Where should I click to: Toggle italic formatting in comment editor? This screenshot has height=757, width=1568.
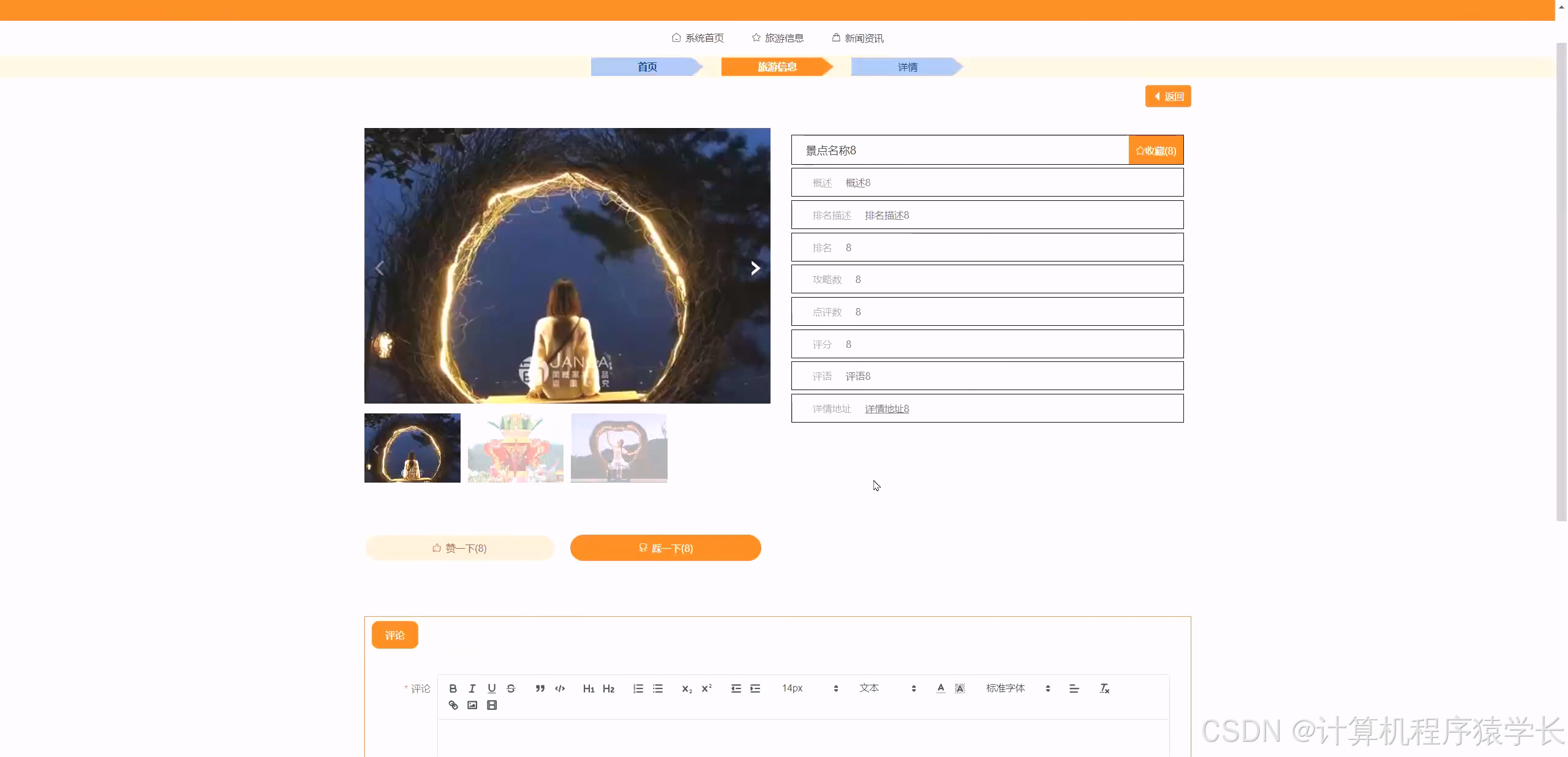pos(472,688)
